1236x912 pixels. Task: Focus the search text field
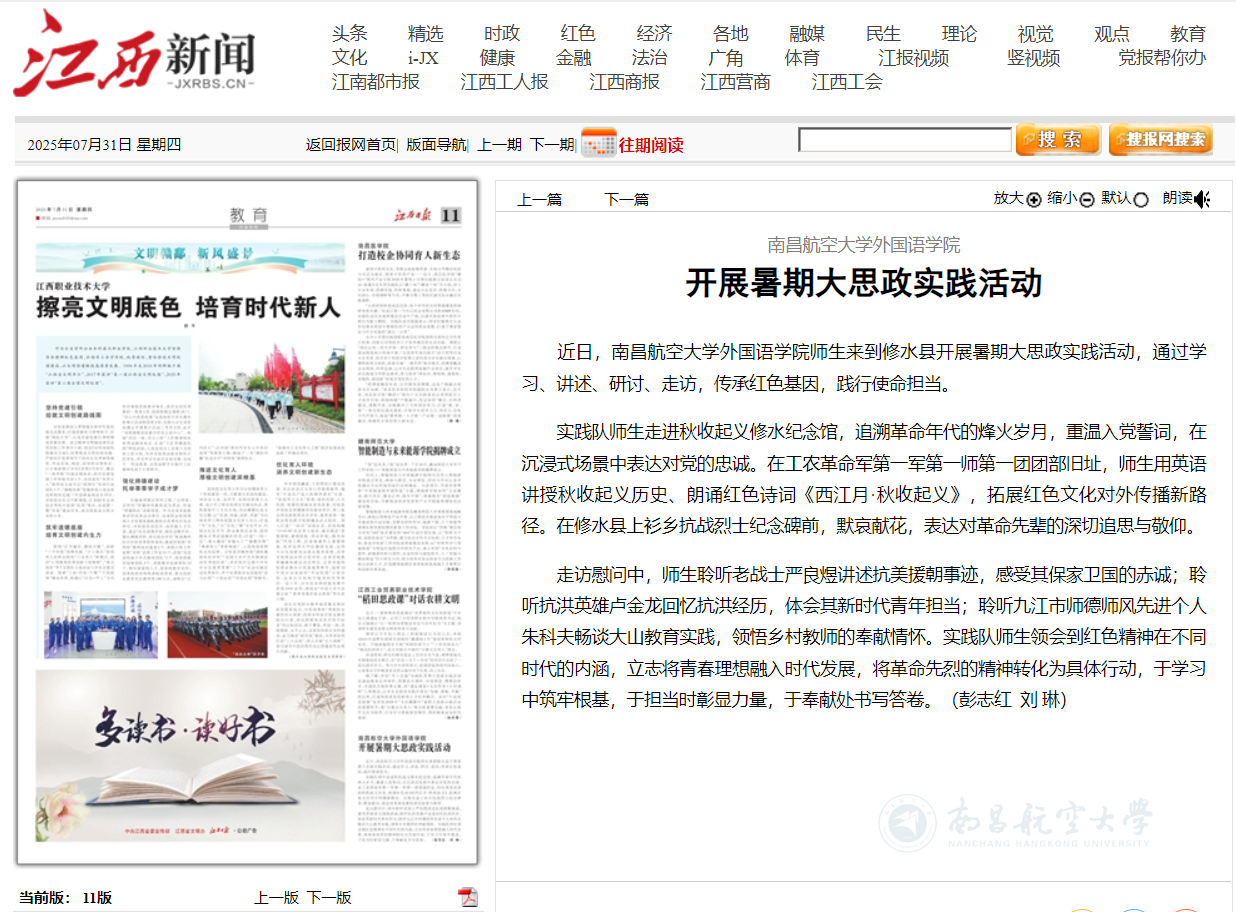pyautogui.click(x=905, y=140)
